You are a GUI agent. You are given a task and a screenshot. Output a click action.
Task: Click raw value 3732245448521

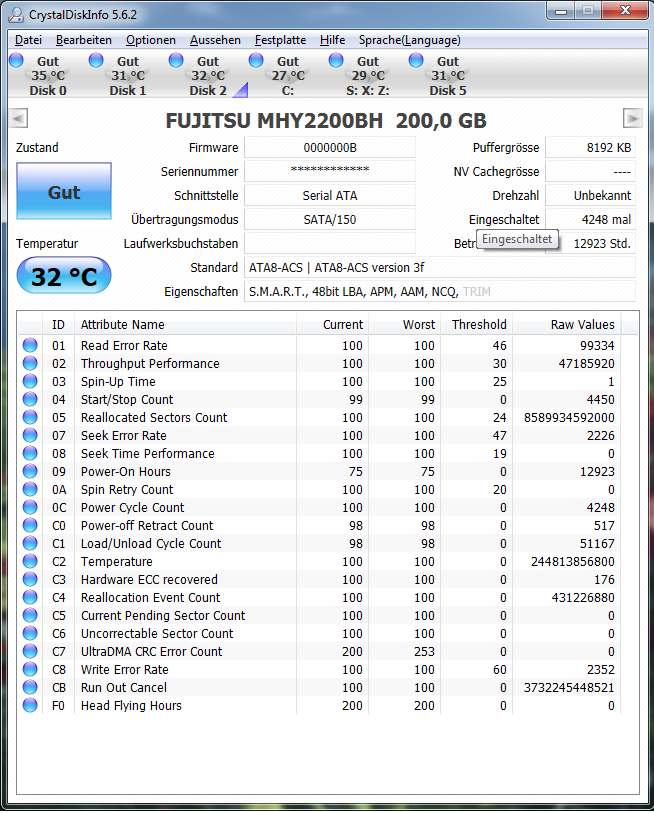(x=569, y=688)
